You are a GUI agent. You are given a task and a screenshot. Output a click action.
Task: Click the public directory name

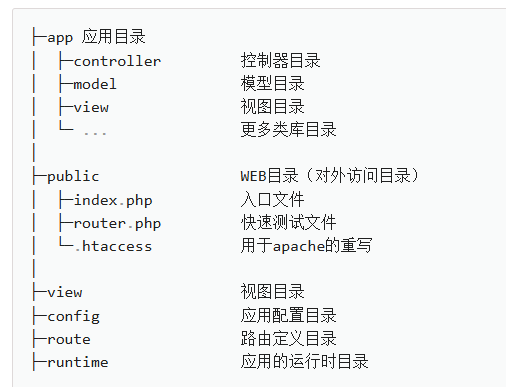(x=73, y=177)
